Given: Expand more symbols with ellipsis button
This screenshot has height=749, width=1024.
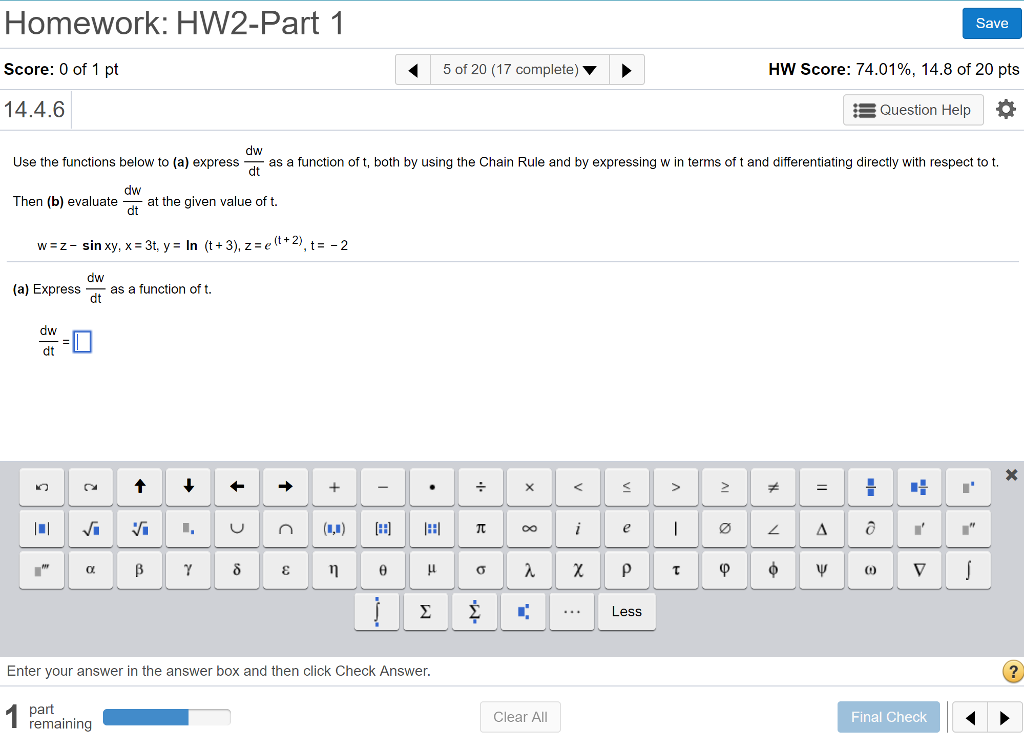Looking at the screenshot, I should (572, 611).
